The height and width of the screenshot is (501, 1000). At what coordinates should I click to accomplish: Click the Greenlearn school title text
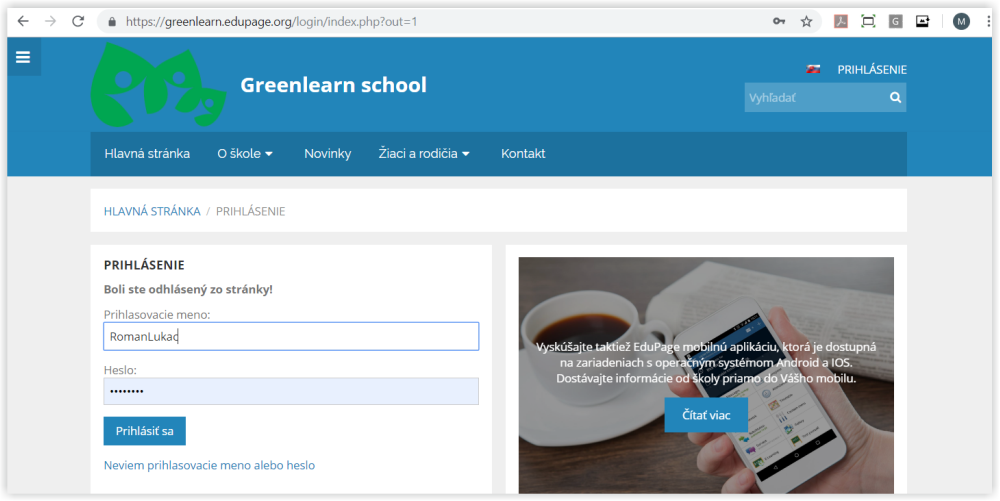tap(334, 85)
